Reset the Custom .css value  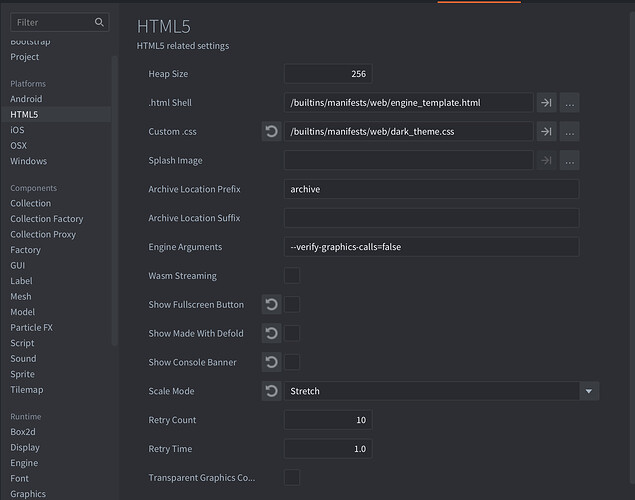pyautogui.click(x=271, y=131)
